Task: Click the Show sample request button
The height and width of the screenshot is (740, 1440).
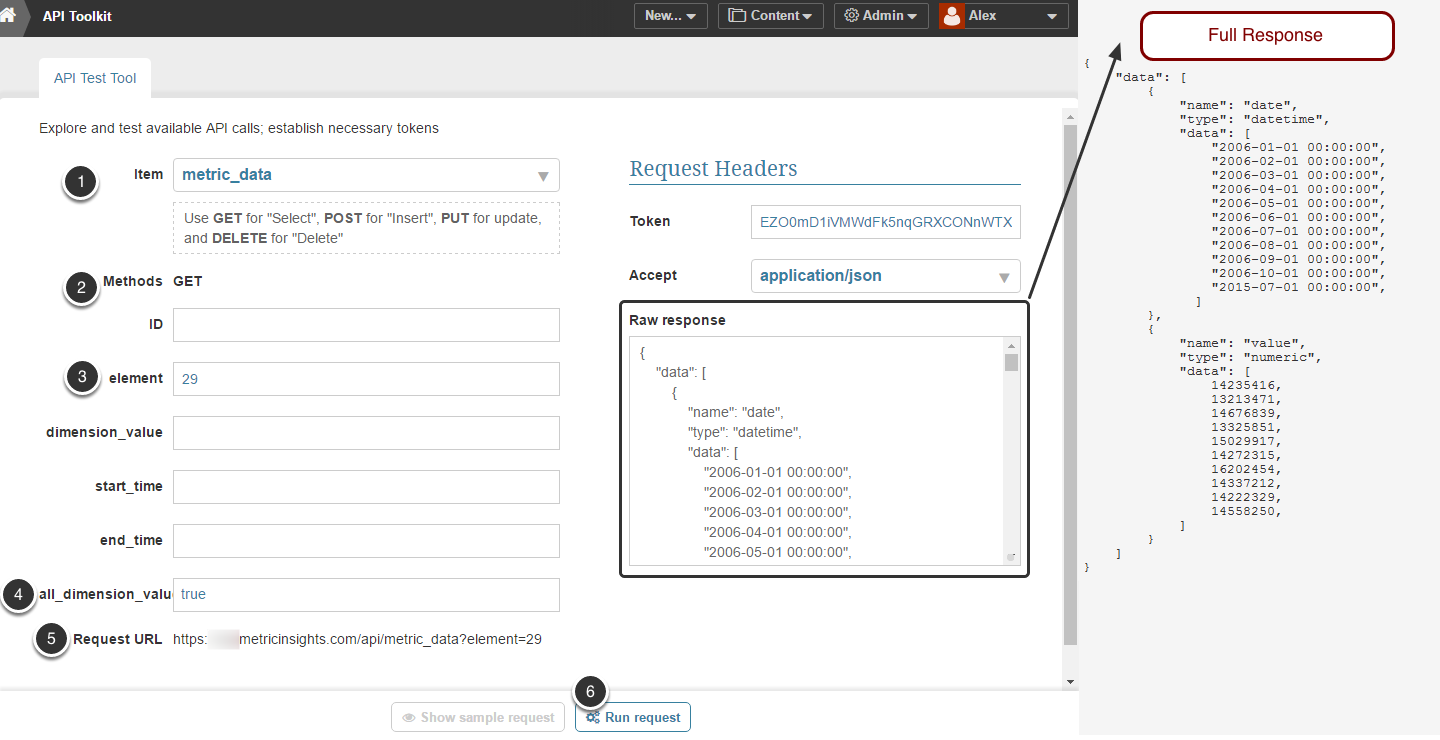Action: pos(478,718)
